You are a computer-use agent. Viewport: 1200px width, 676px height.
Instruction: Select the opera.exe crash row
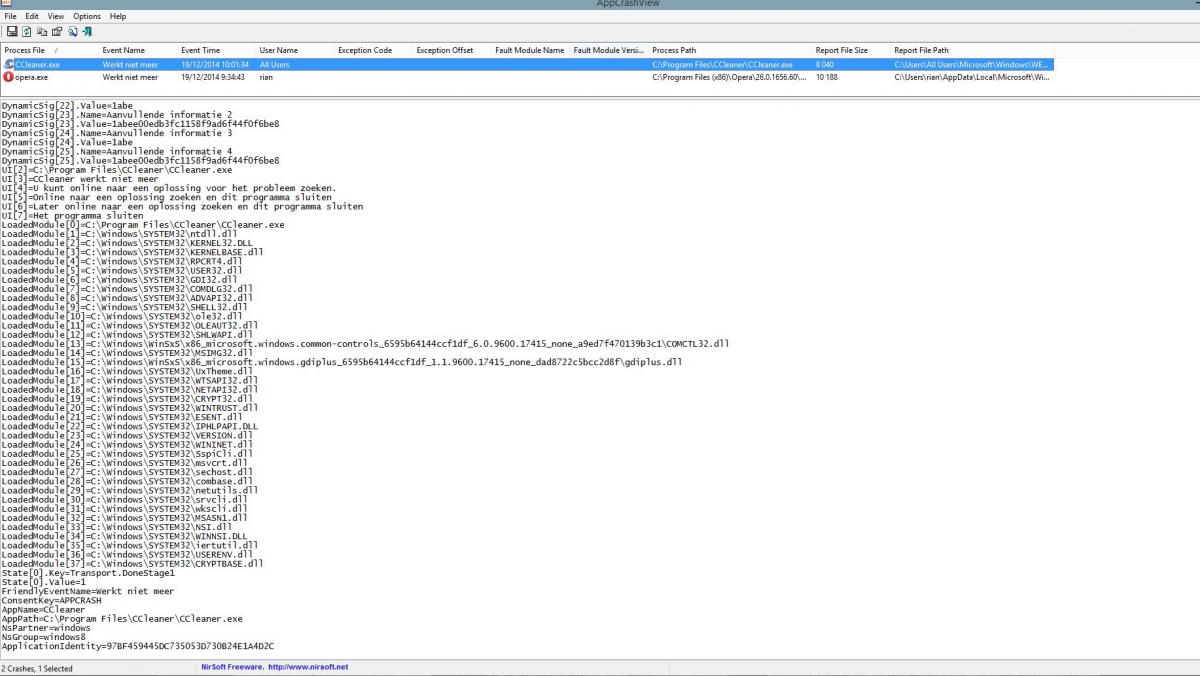(x=527, y=76)
